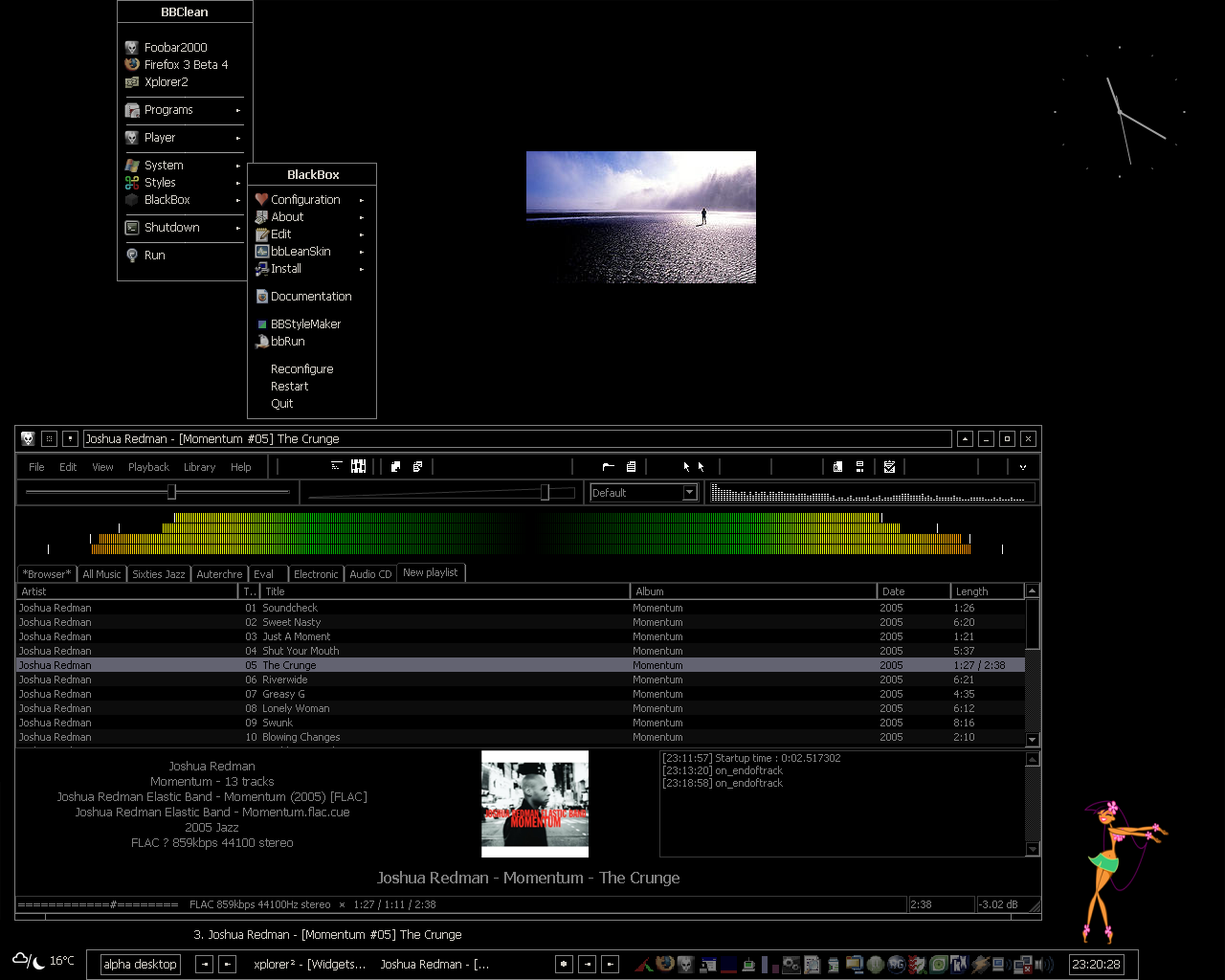Click the document list icon beside open folder
The width and height of the screenshot is (1225, 980).
(631, 467)
